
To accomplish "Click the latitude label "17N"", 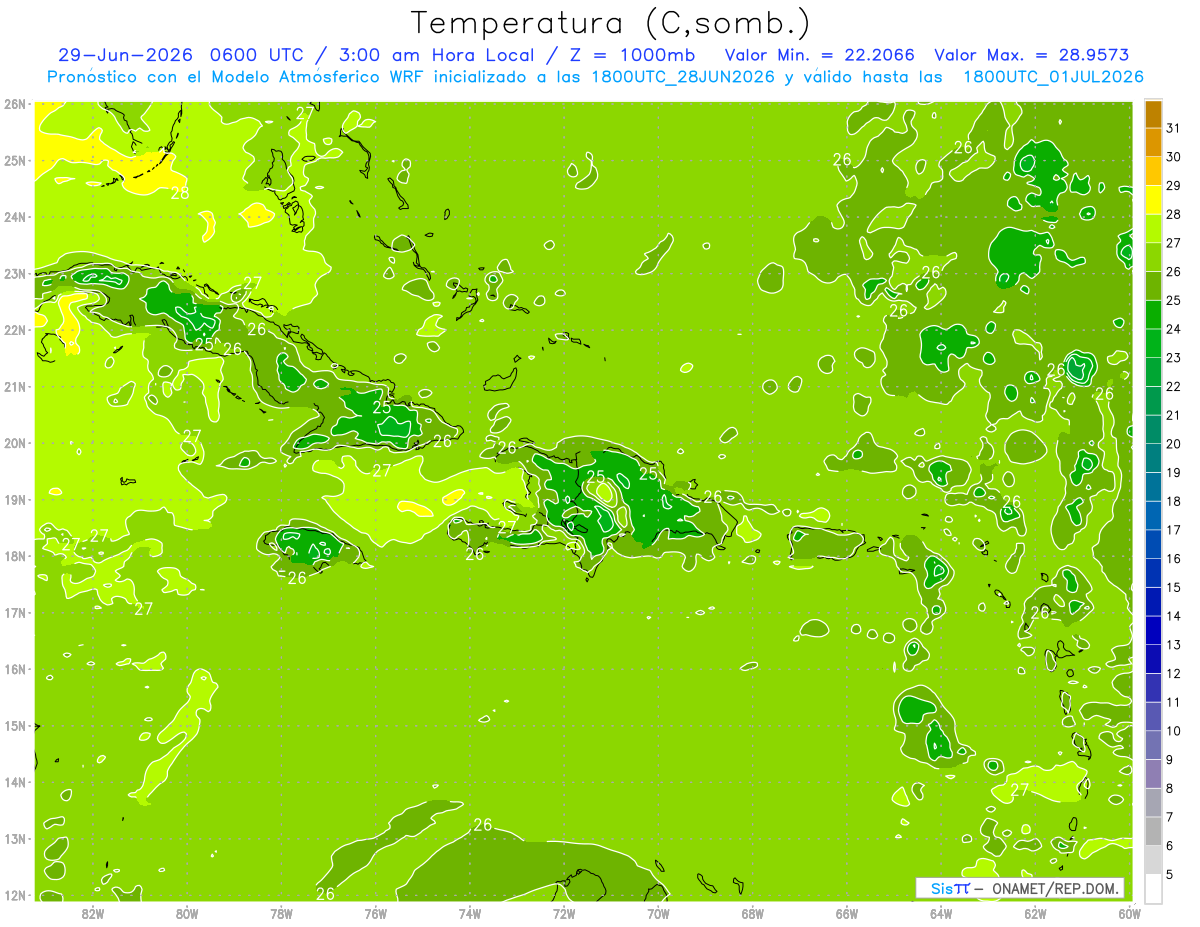I will [15, 612].
